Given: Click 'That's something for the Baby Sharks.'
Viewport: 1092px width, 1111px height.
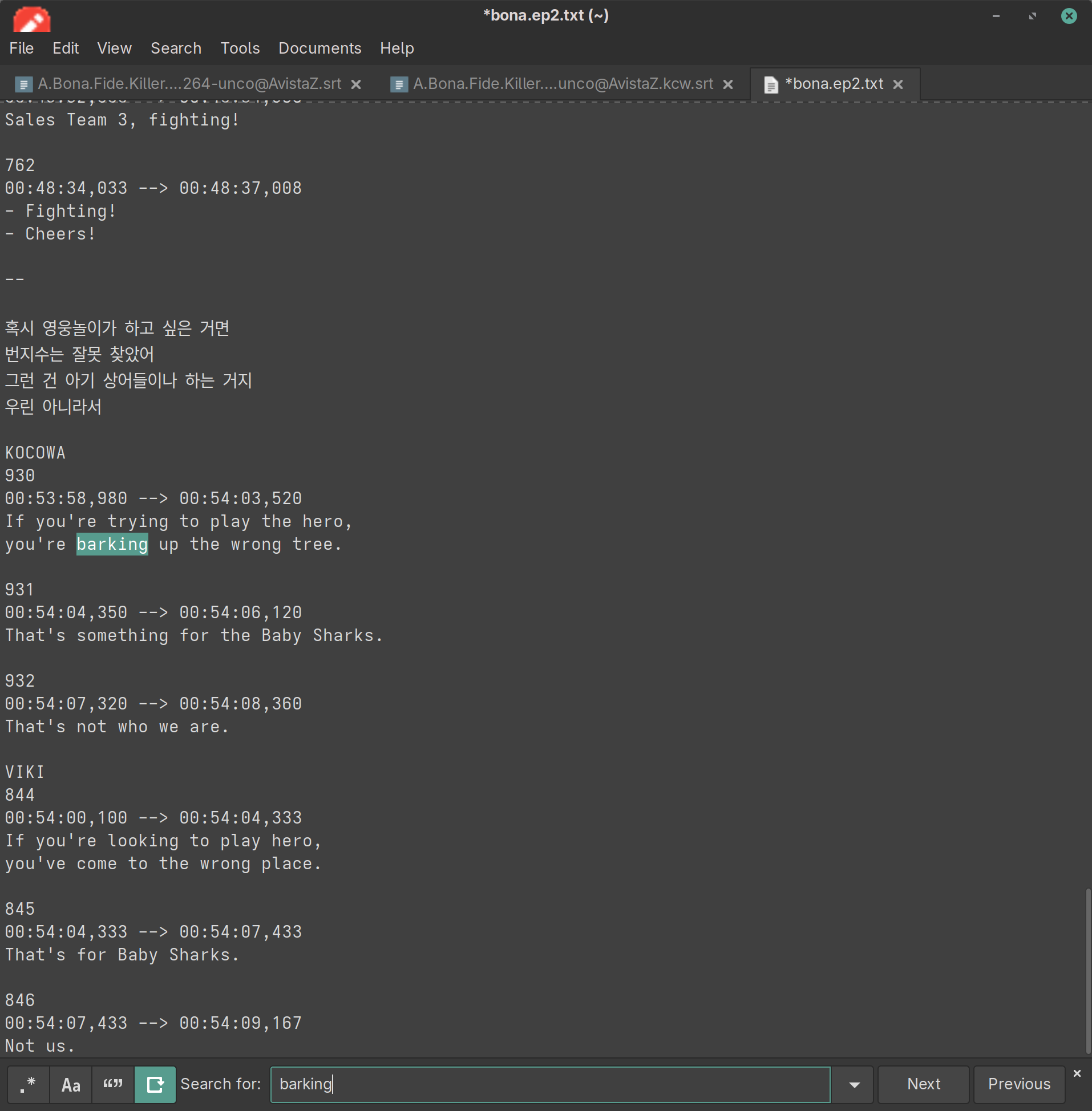Looking at the screenshot, I should (x=194, y=635).
